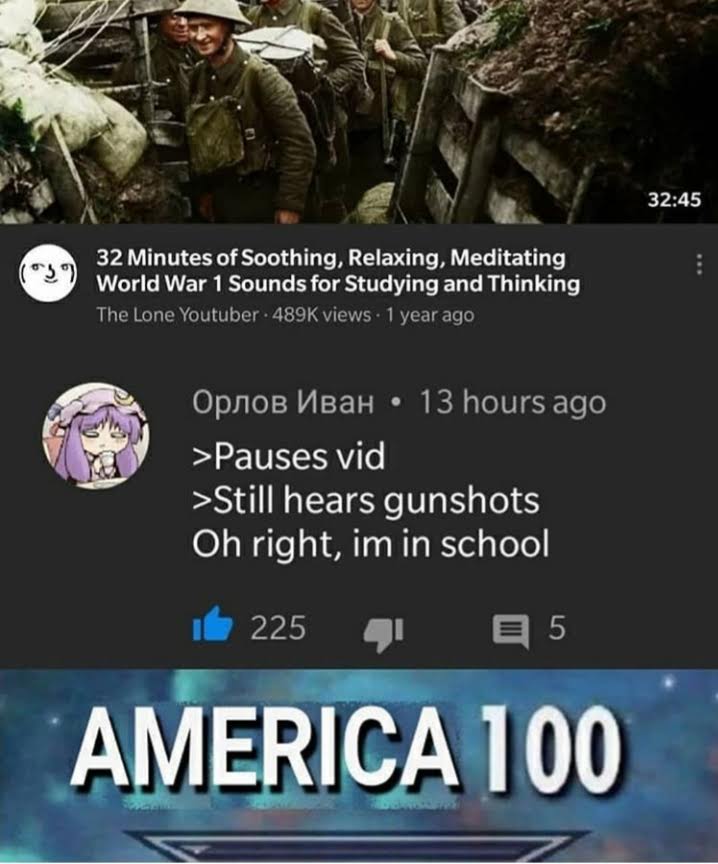718x864 pixels.
Task: Click the 'Still hears gunshots' comment line
Action: 365,501
